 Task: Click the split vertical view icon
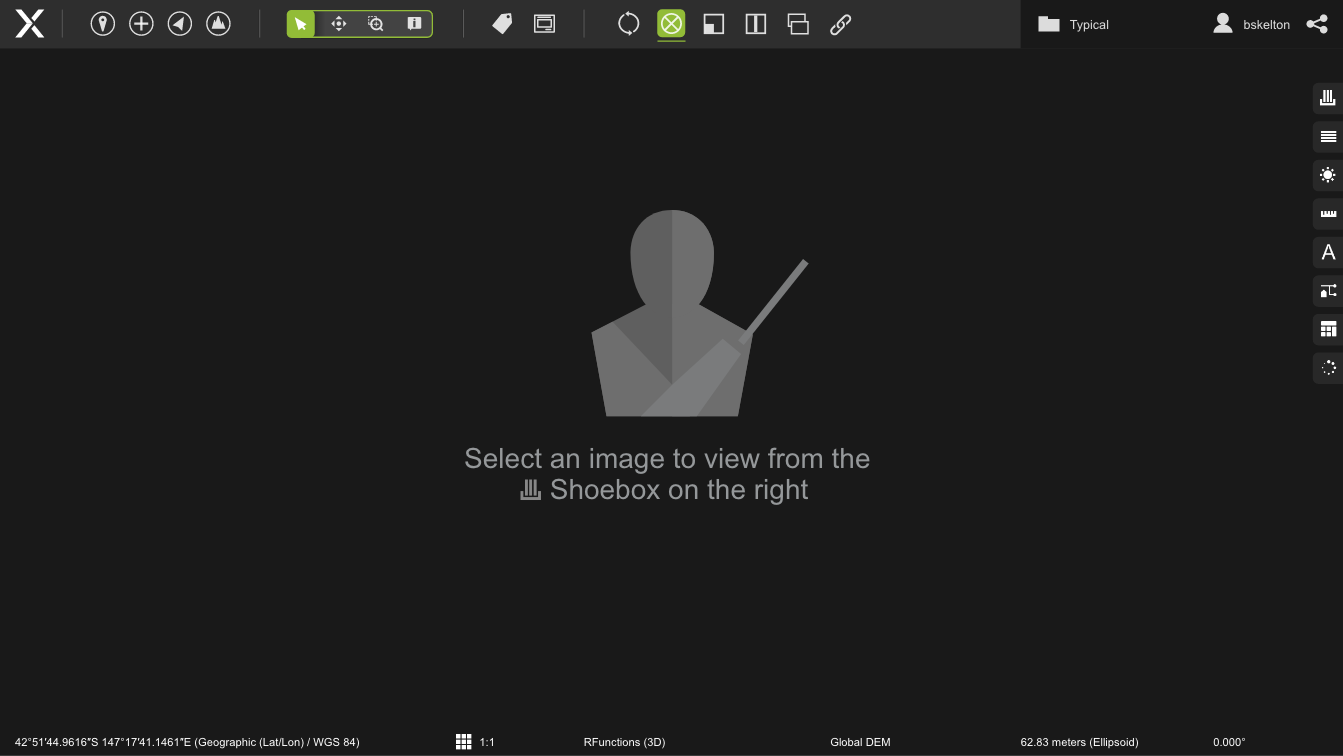(x=756, y=24)
